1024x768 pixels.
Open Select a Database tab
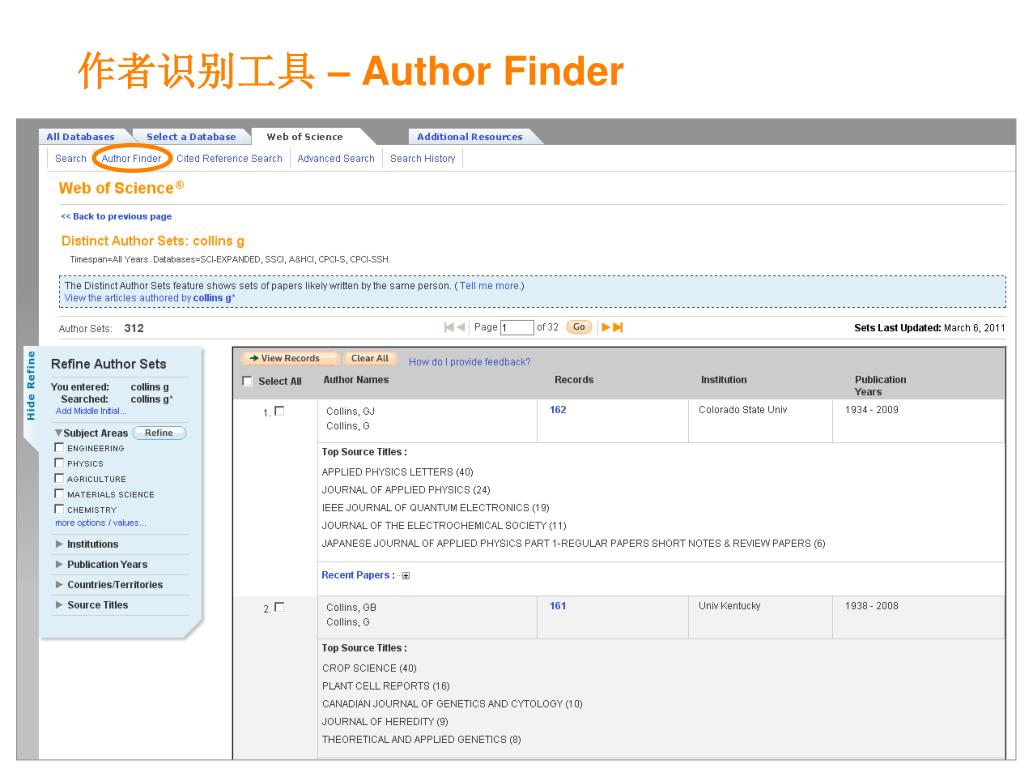(191, 136)
